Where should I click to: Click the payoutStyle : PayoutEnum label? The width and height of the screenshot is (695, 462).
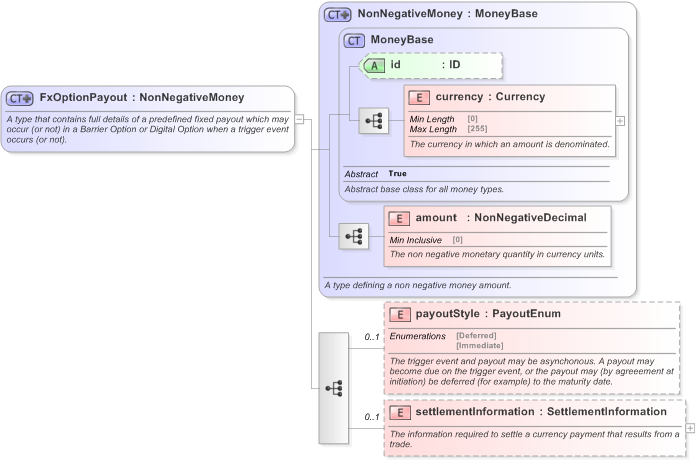488,314
